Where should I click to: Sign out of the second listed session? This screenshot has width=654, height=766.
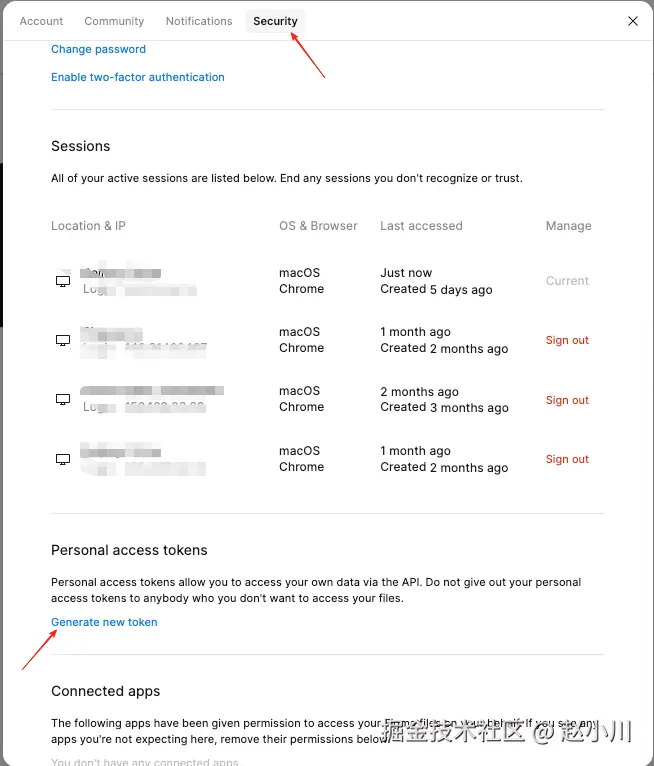567,340
